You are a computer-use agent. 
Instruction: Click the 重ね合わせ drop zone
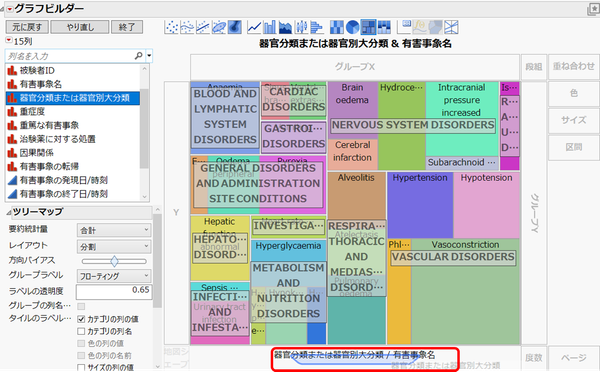574,66
